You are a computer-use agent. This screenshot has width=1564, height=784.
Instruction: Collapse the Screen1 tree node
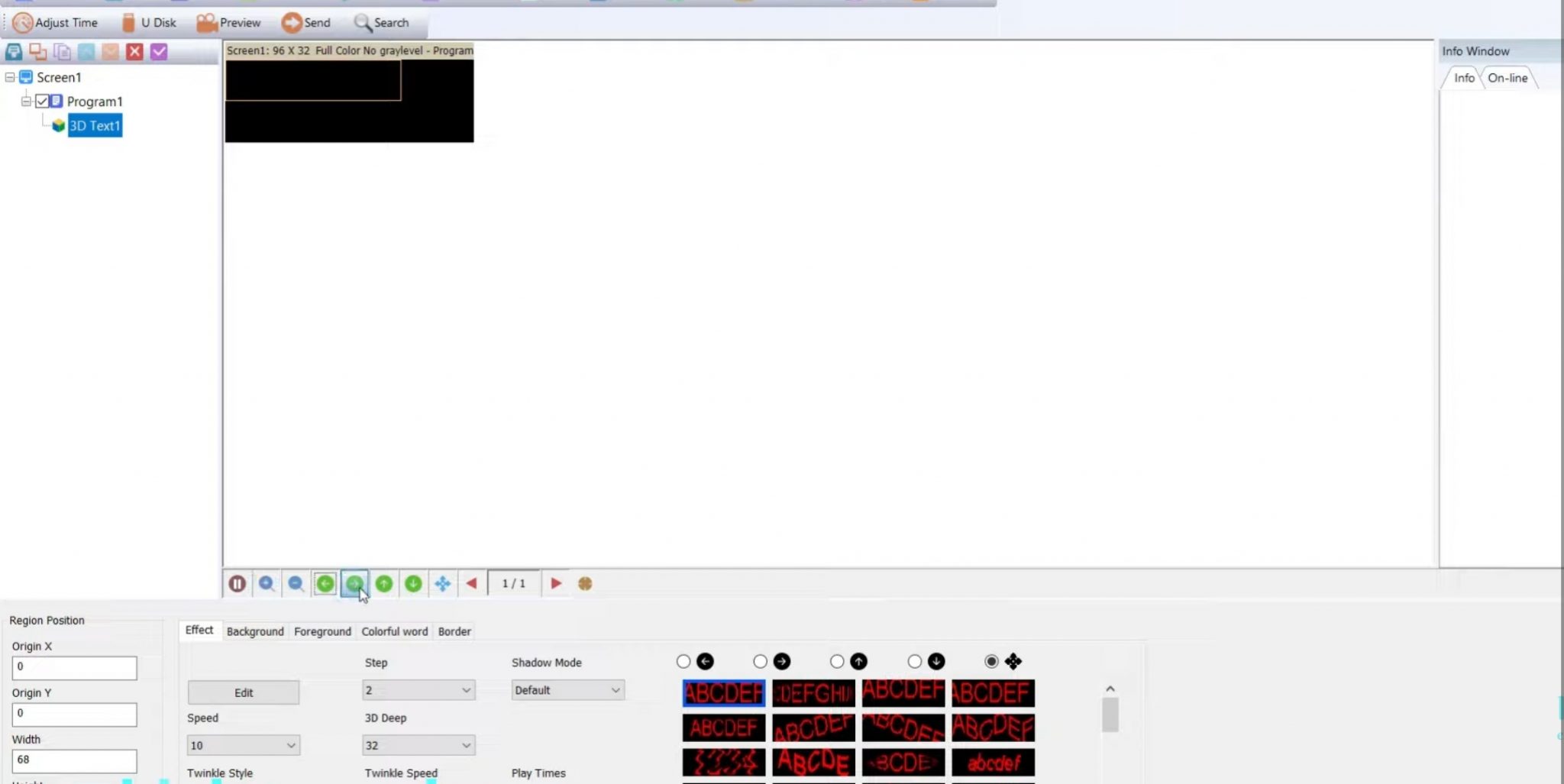click(x=11, y=76)
